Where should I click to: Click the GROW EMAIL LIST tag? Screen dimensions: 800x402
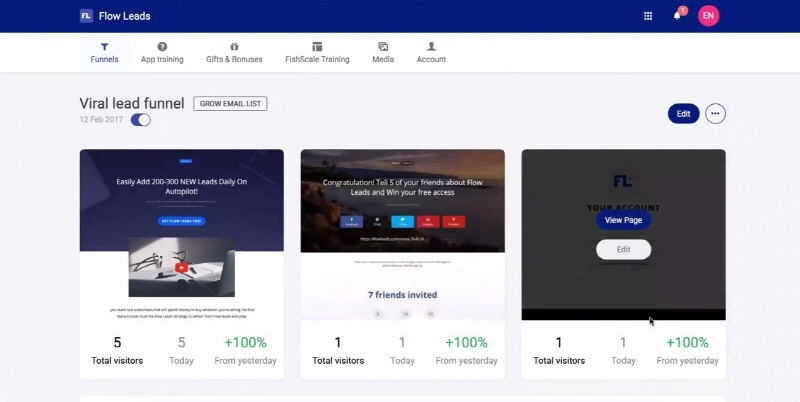230,104
